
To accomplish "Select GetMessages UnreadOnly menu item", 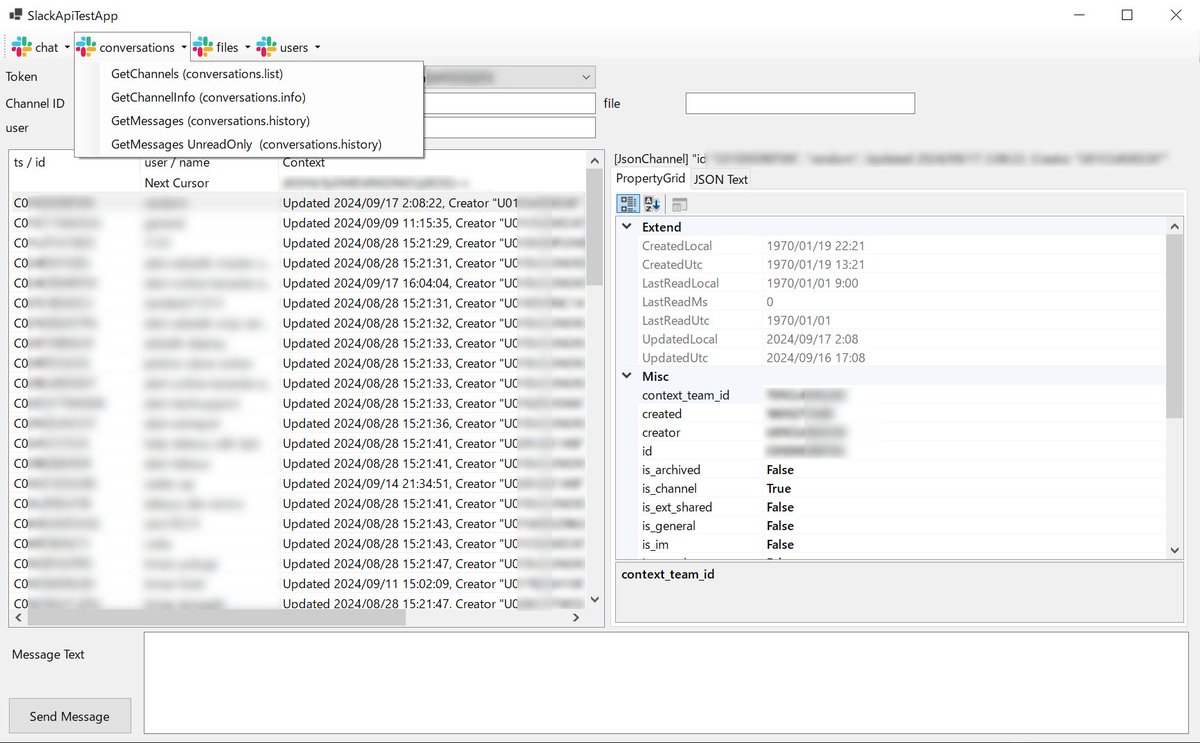I will click(x=249, y=144).
